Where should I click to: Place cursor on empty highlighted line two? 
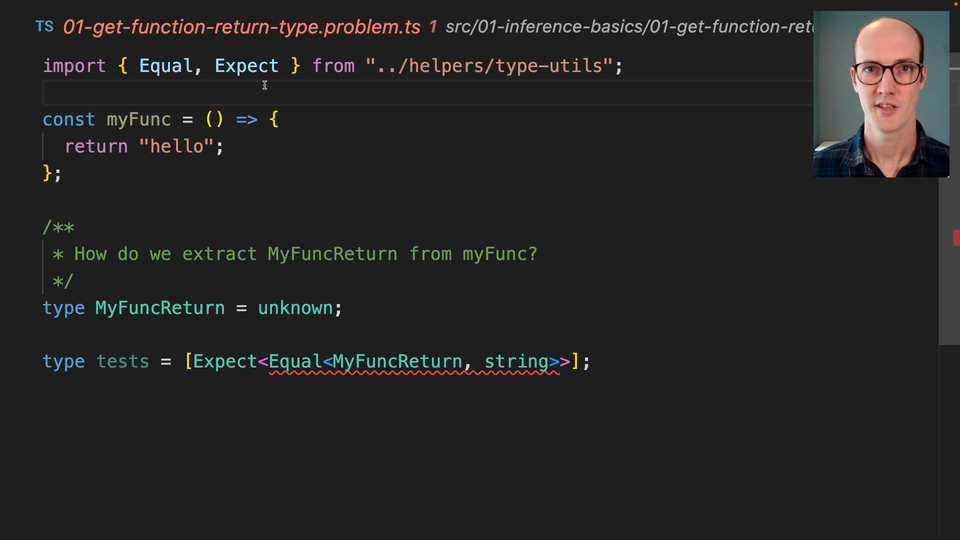[400, 93]
